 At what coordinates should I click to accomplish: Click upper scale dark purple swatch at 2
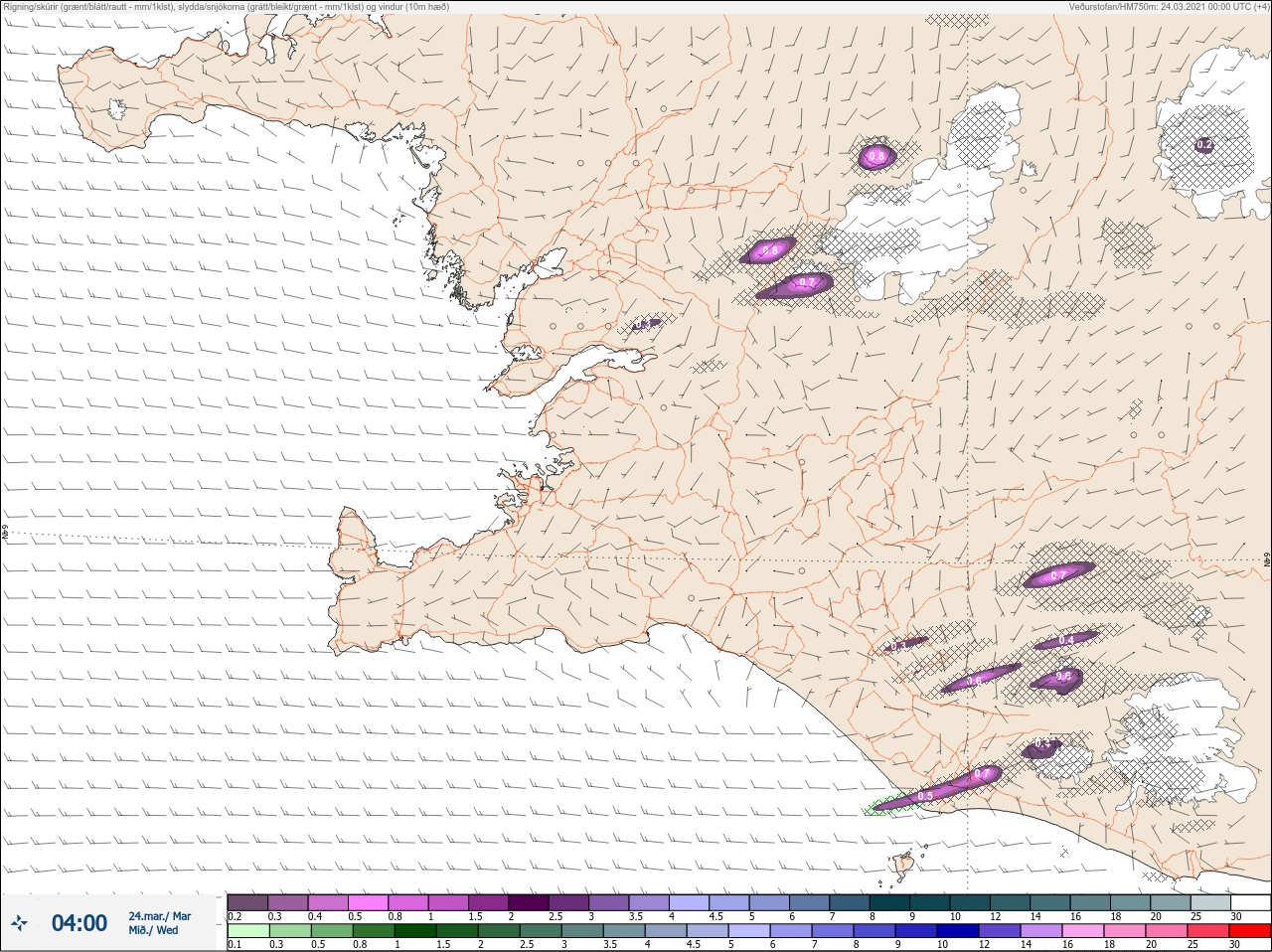coord(529,902)
